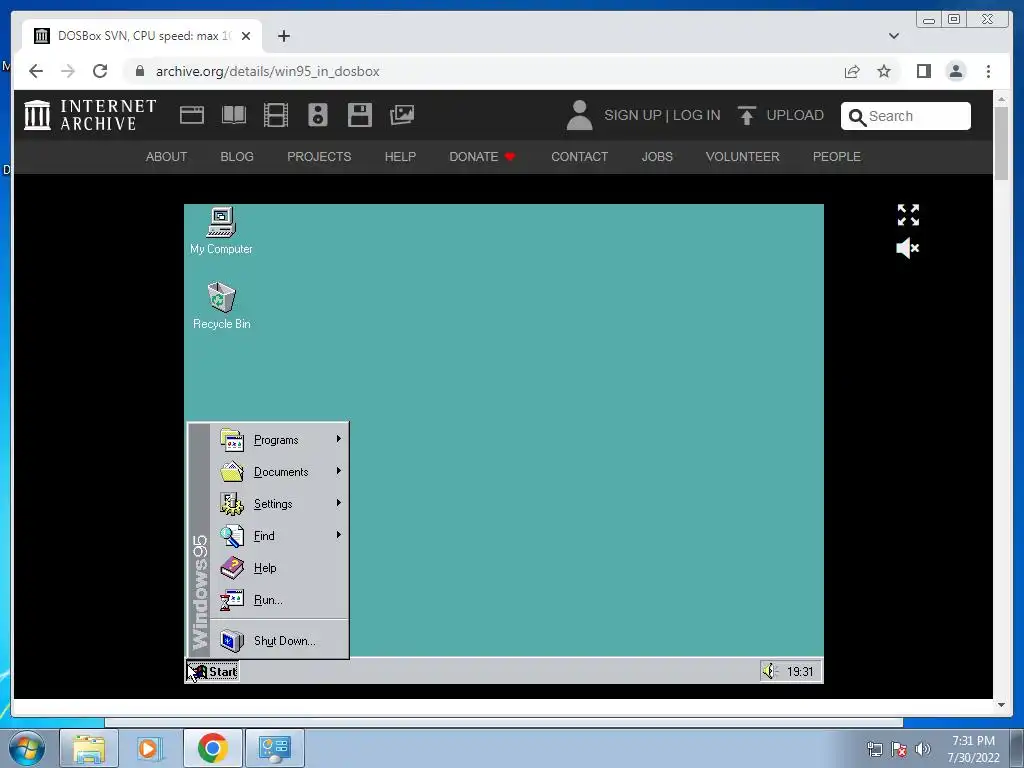Open JOBS page link
The image size is (1024, 768).
(657, 157)
